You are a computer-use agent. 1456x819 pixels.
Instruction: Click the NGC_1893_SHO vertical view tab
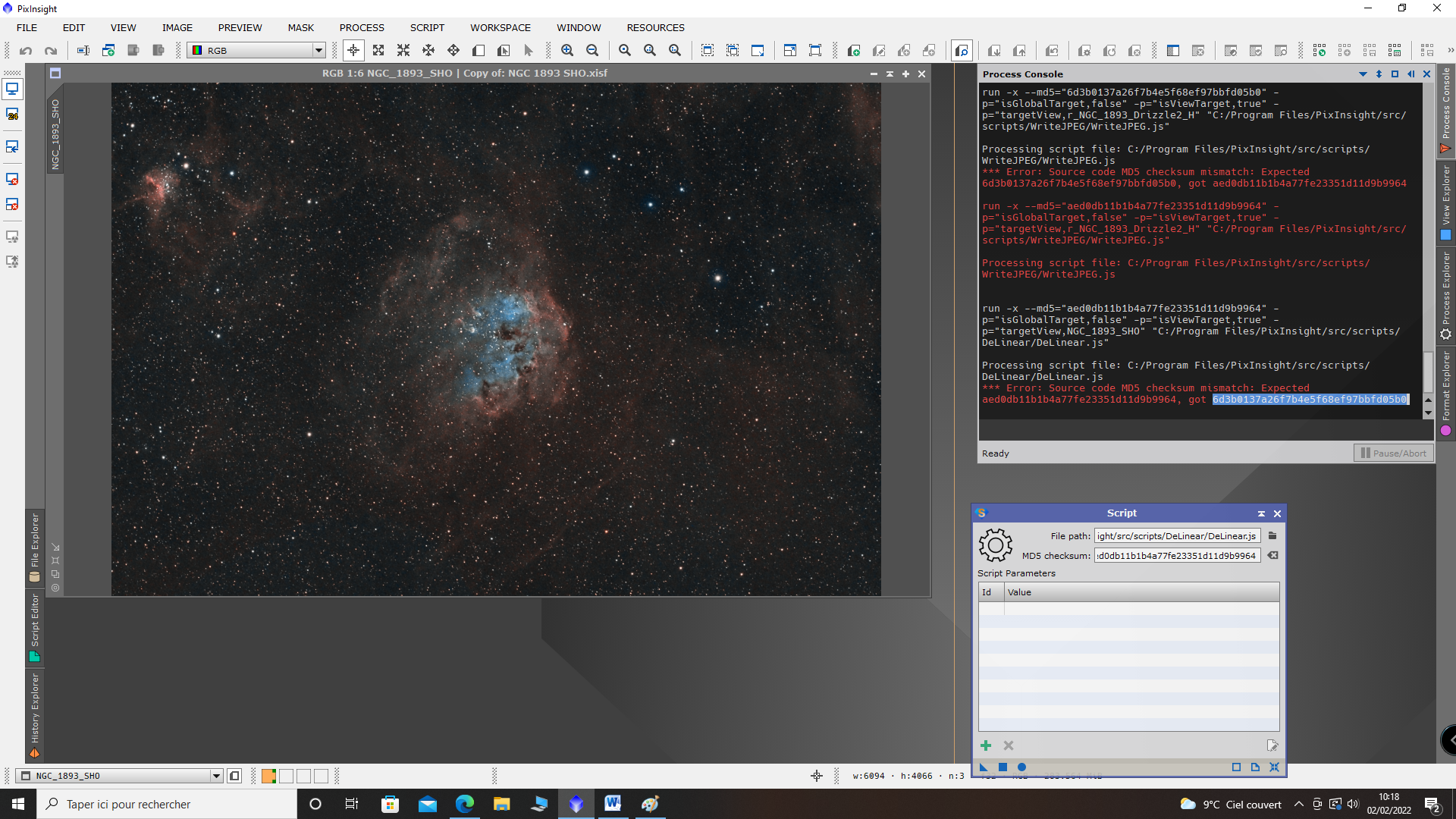(x=55, y=133)
